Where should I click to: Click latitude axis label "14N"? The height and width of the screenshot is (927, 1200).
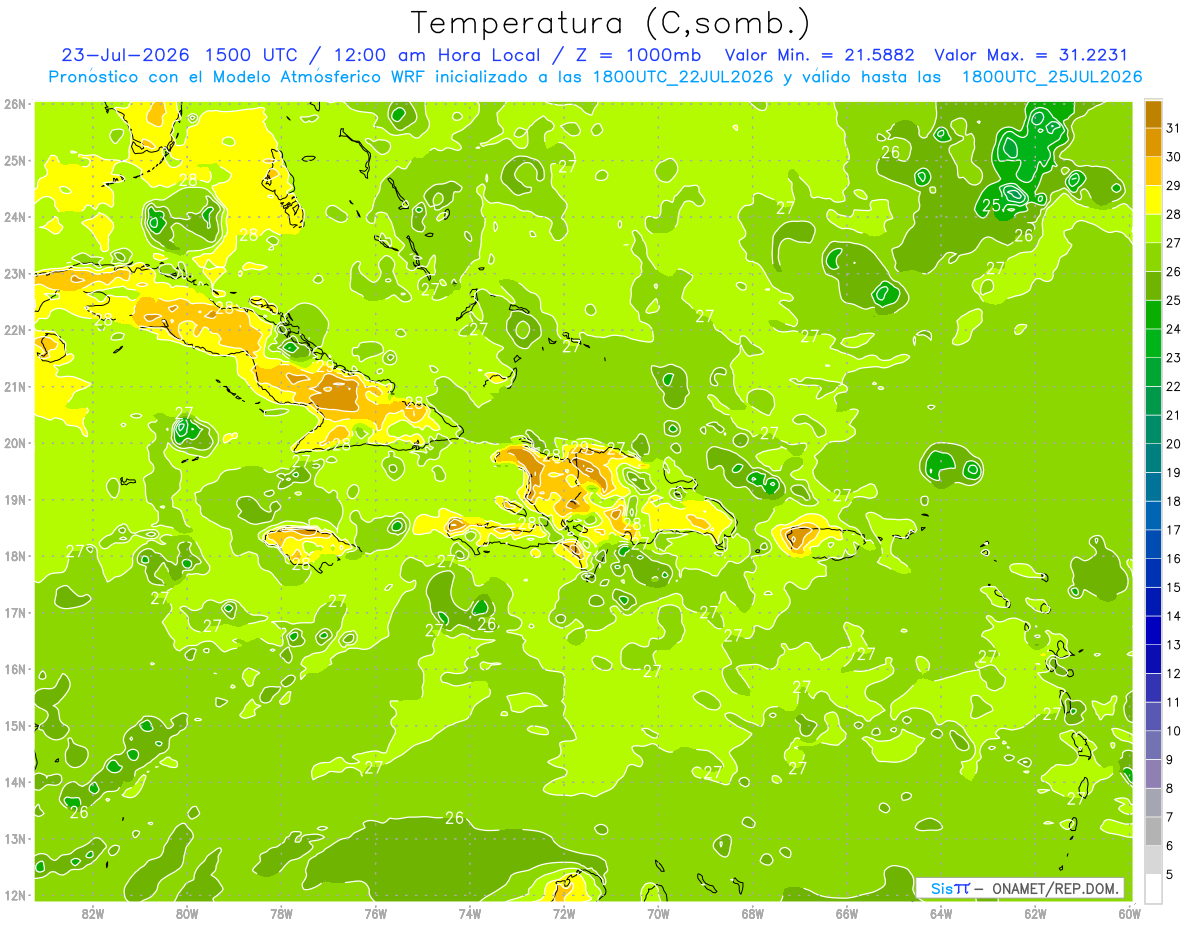pos(15,782)
